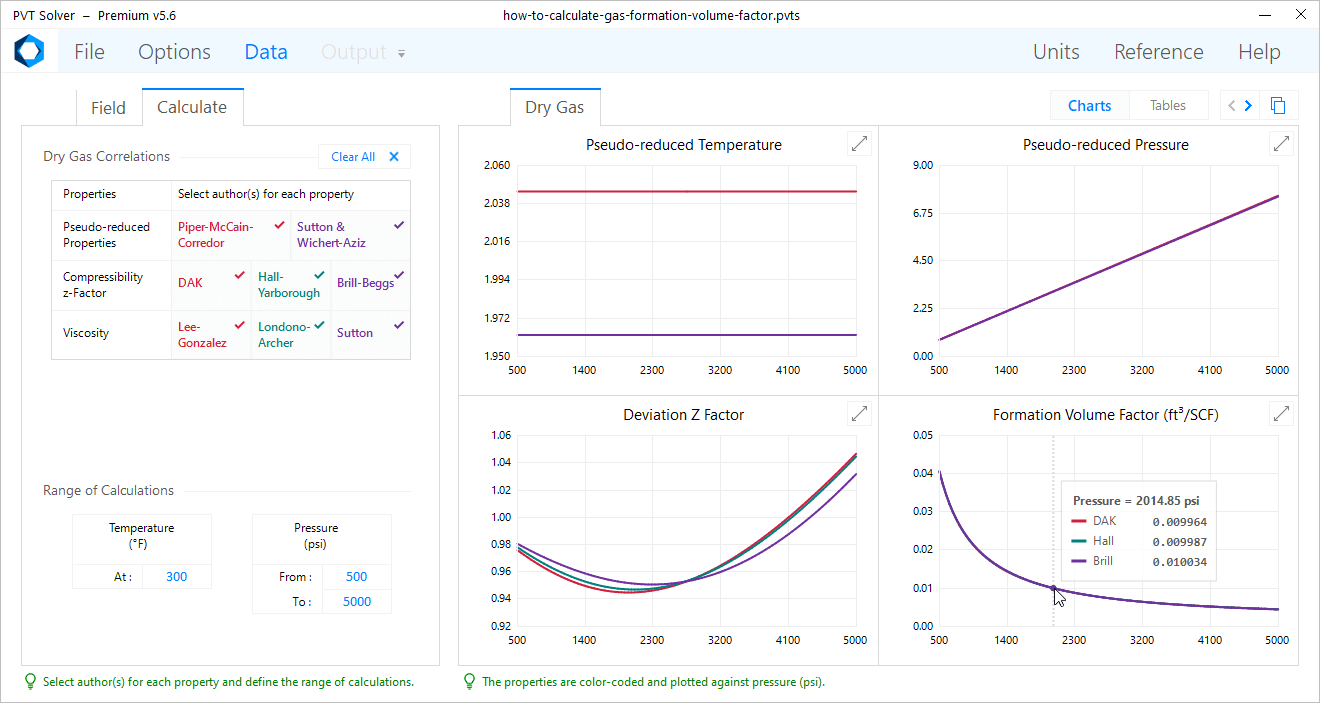Open the Options menu
The width and height of the screenshot is (1320, 703).
tap(174, 53)
